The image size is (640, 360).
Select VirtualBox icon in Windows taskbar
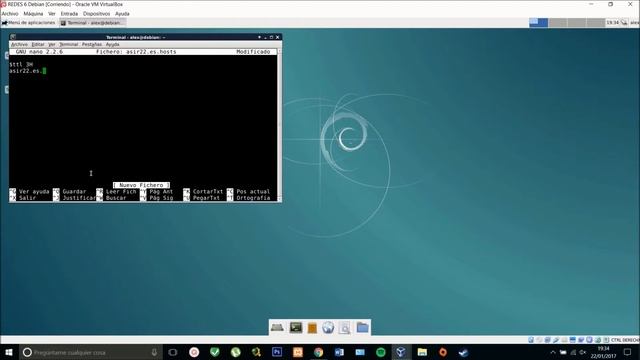click(x=401, y=352)
